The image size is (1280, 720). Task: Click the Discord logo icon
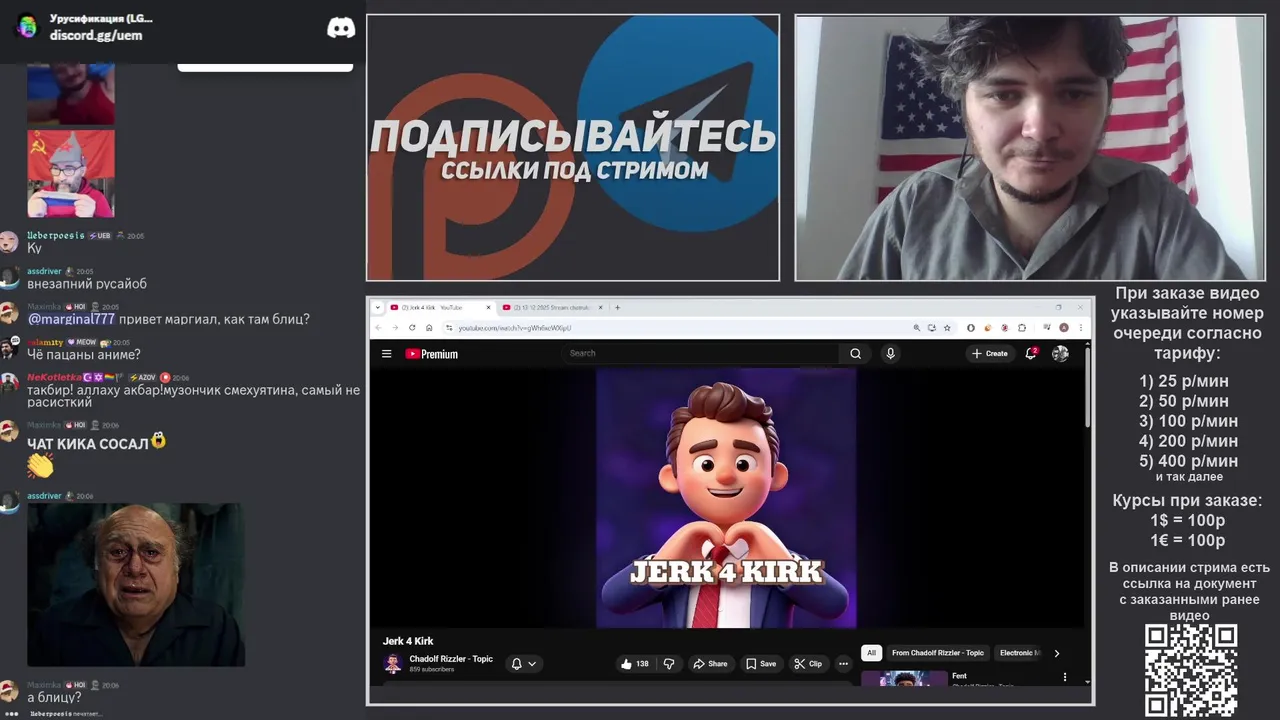[x=341, y=27]
